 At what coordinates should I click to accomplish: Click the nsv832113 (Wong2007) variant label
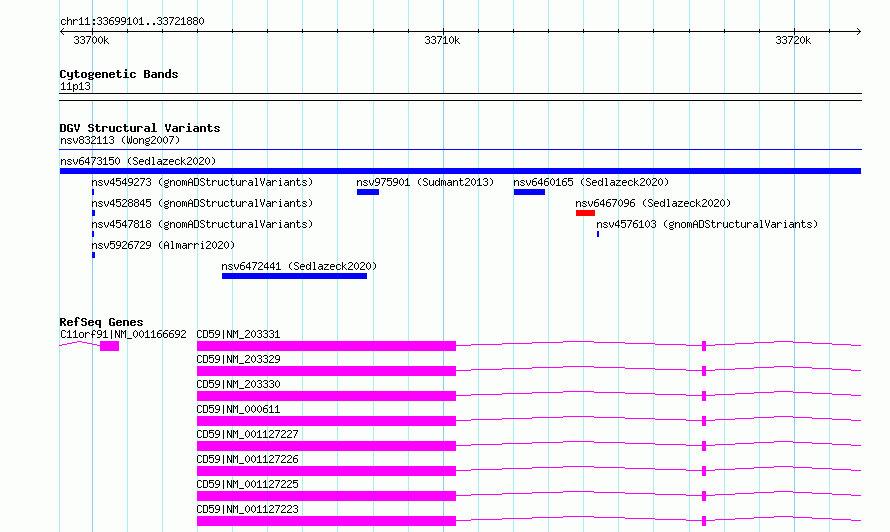pyautogui.click(x=120, y=140)
